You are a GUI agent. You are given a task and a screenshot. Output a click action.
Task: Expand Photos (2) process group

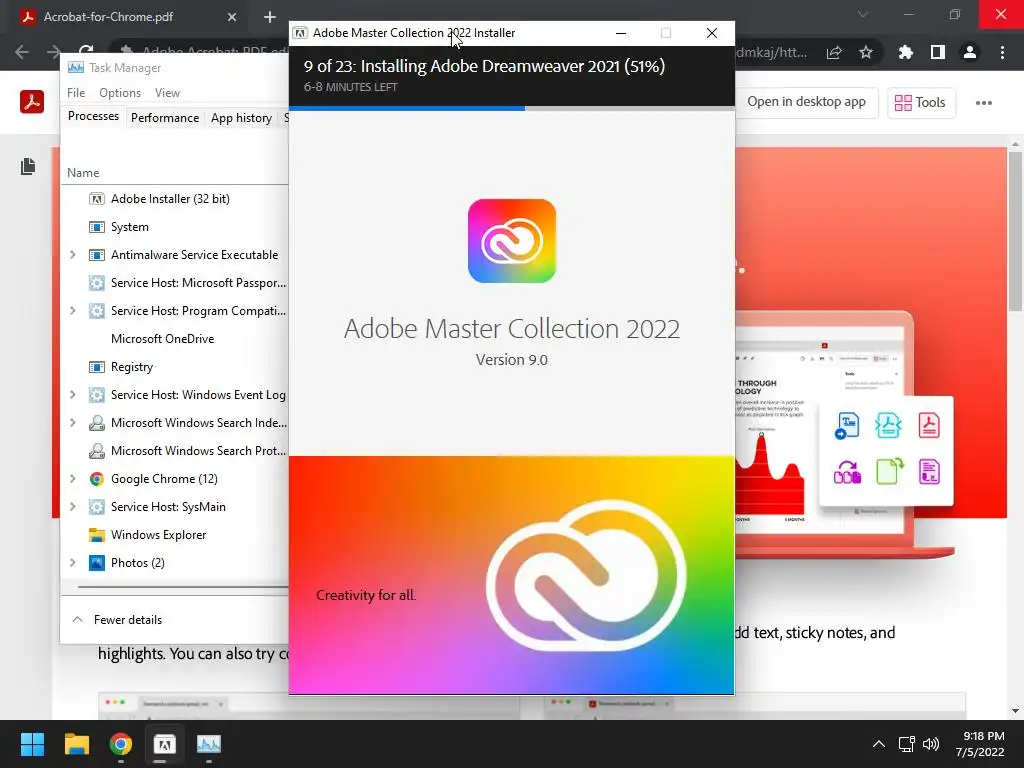72,563
